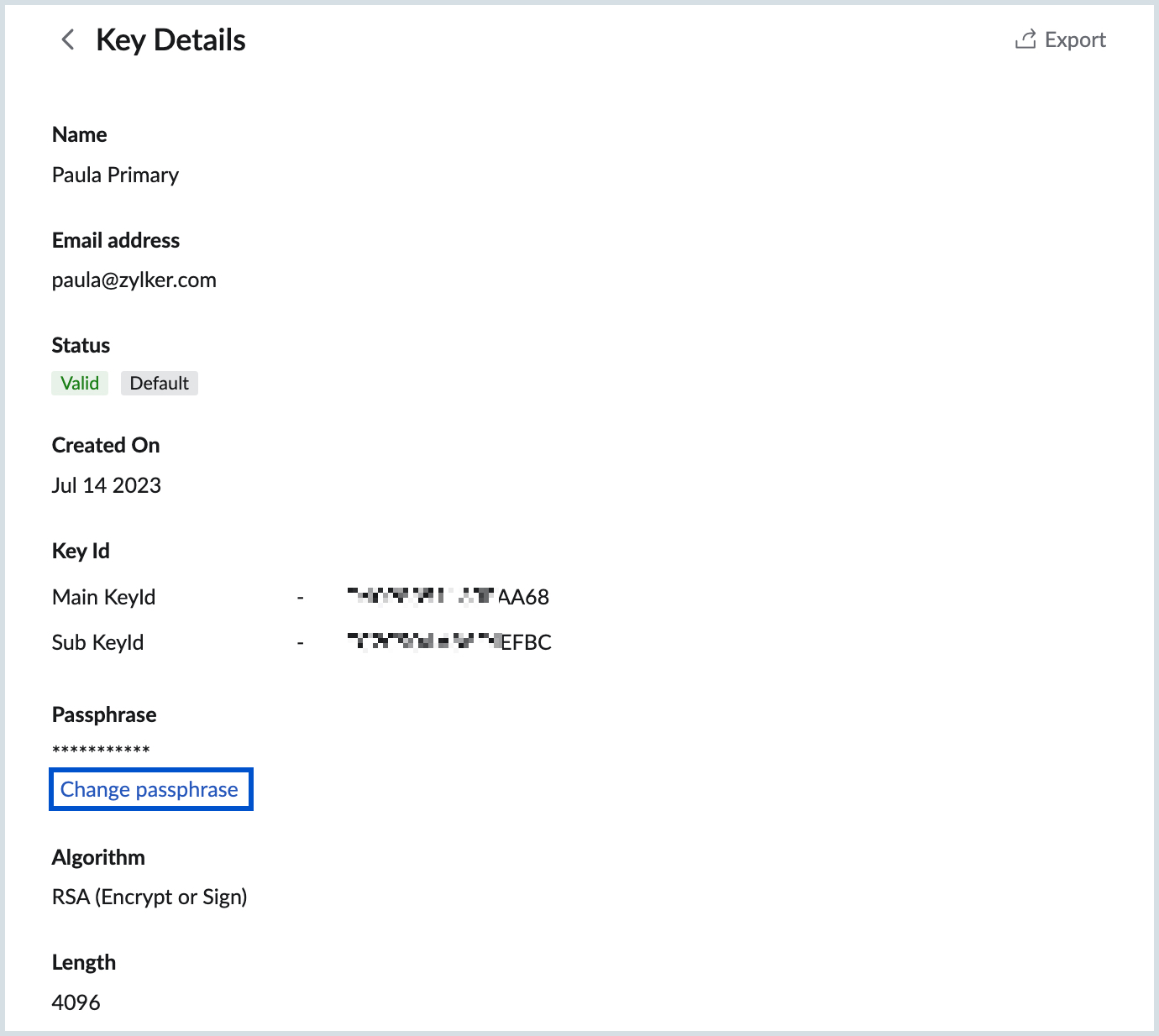Click the Main KeyId row label

pos(104,597)
